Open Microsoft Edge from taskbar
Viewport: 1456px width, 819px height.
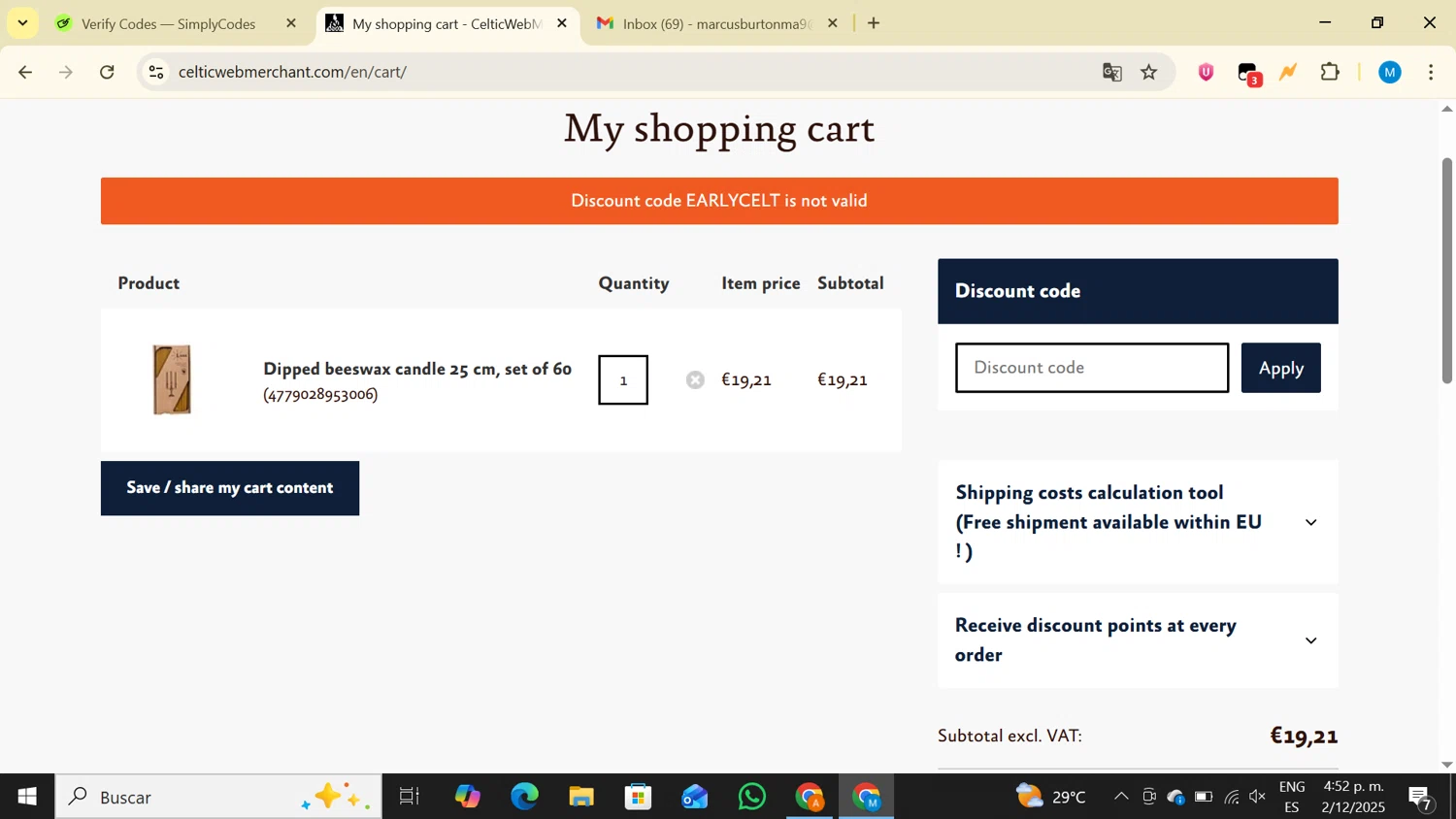[524, 797]
